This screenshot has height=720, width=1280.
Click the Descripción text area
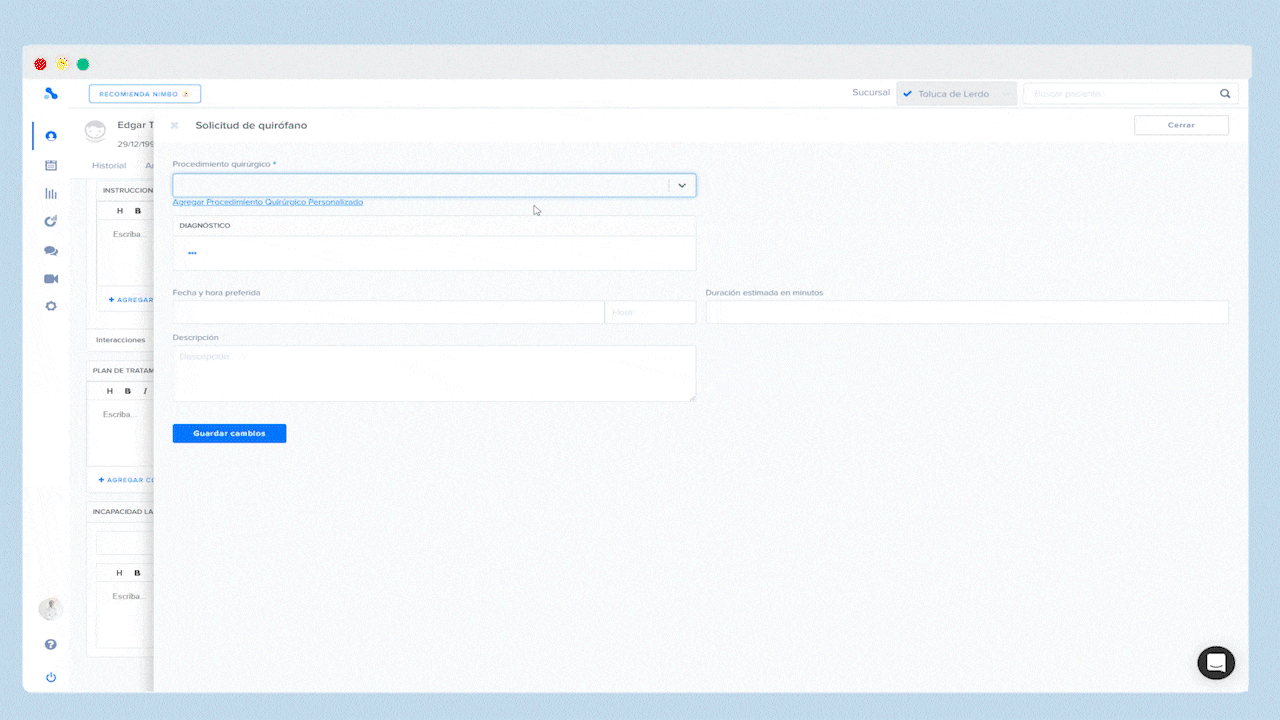tap(434, 374)
